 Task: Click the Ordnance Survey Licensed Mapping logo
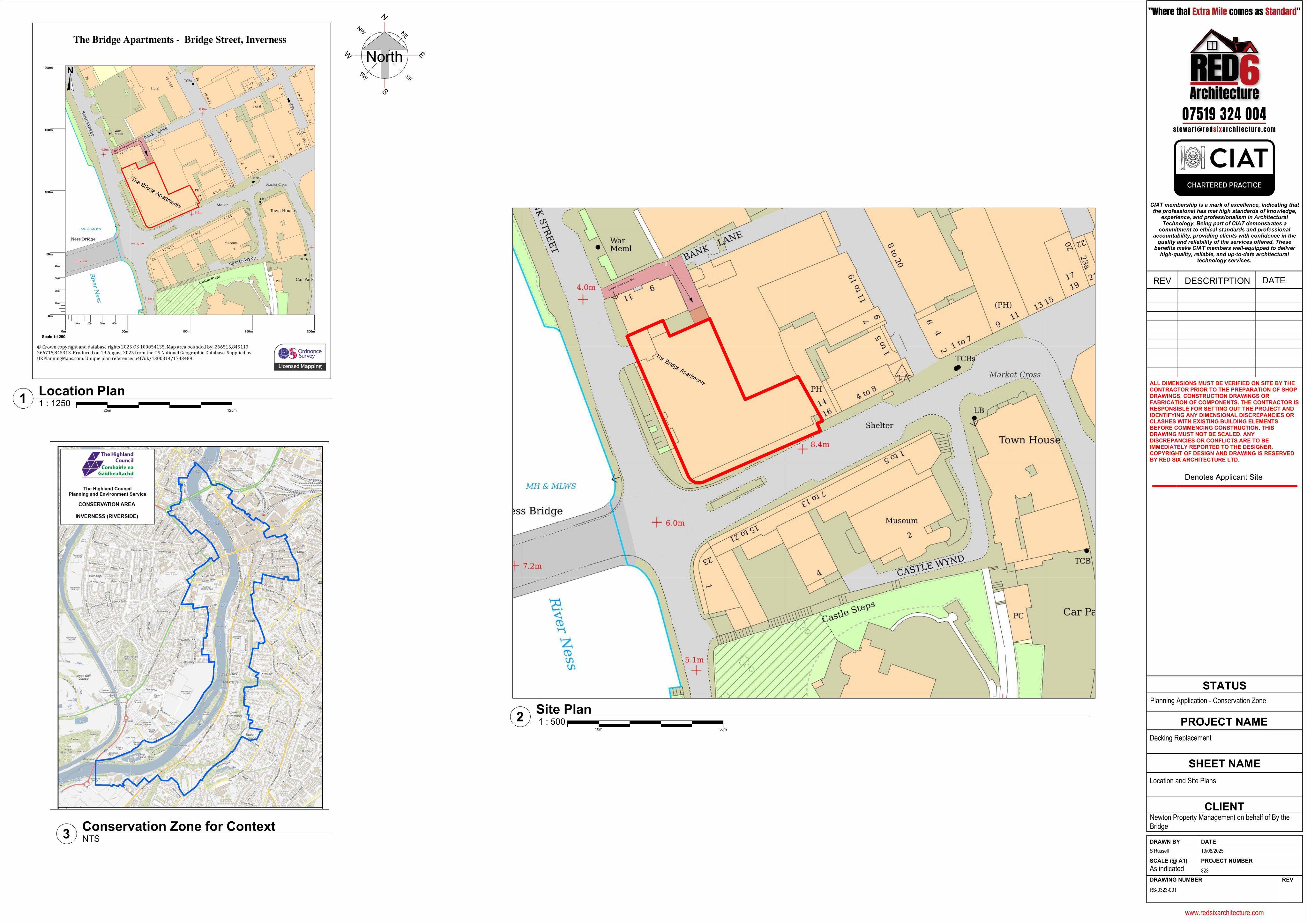[300, 357]
